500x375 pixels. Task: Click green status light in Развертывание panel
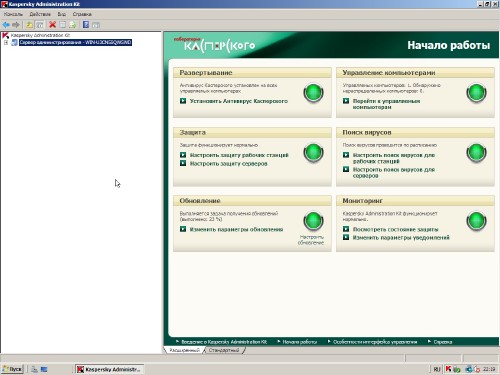[x=313, y=93]
